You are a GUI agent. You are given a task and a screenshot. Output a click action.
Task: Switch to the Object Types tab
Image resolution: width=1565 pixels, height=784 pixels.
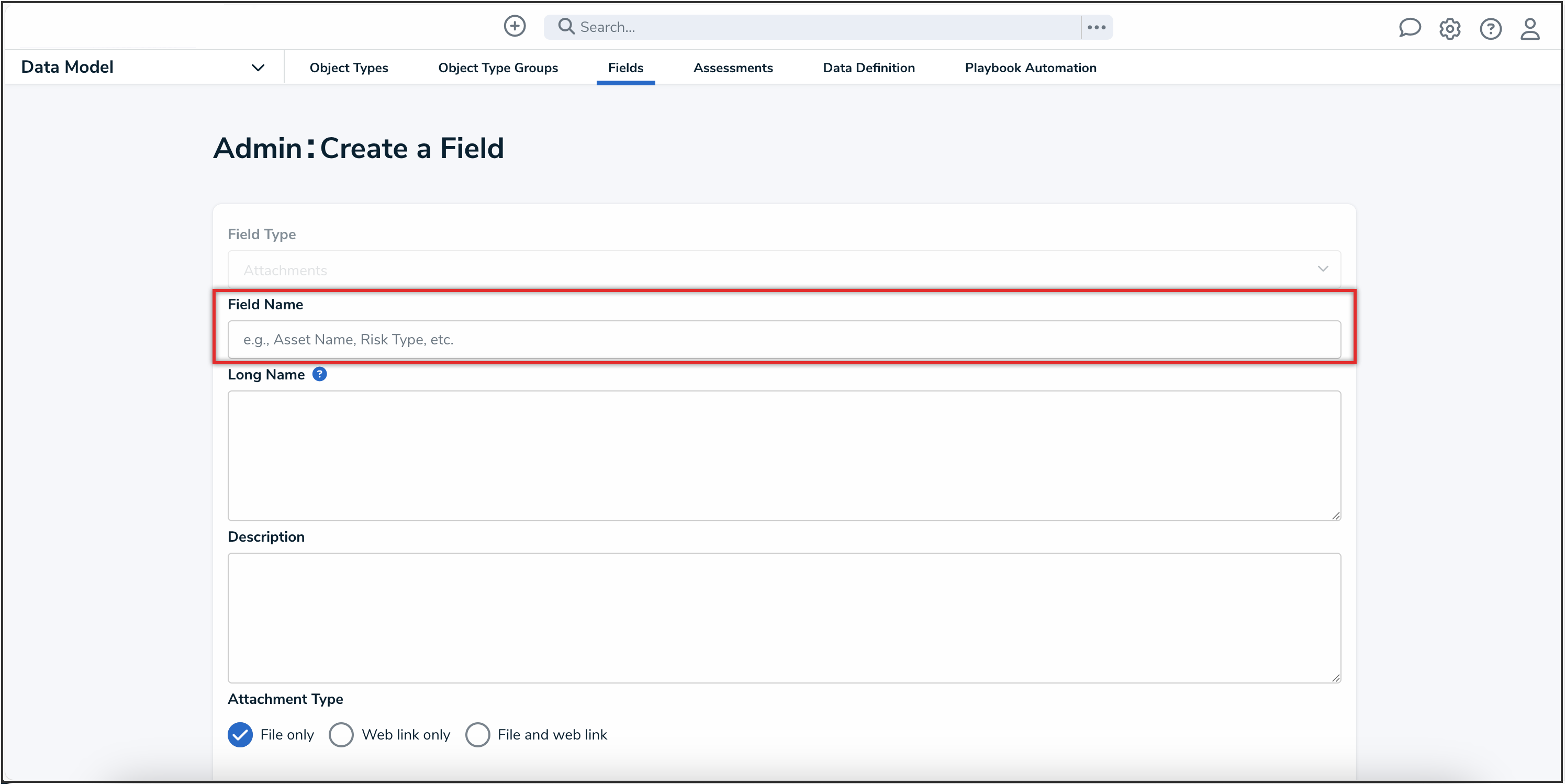pos(348,68)
